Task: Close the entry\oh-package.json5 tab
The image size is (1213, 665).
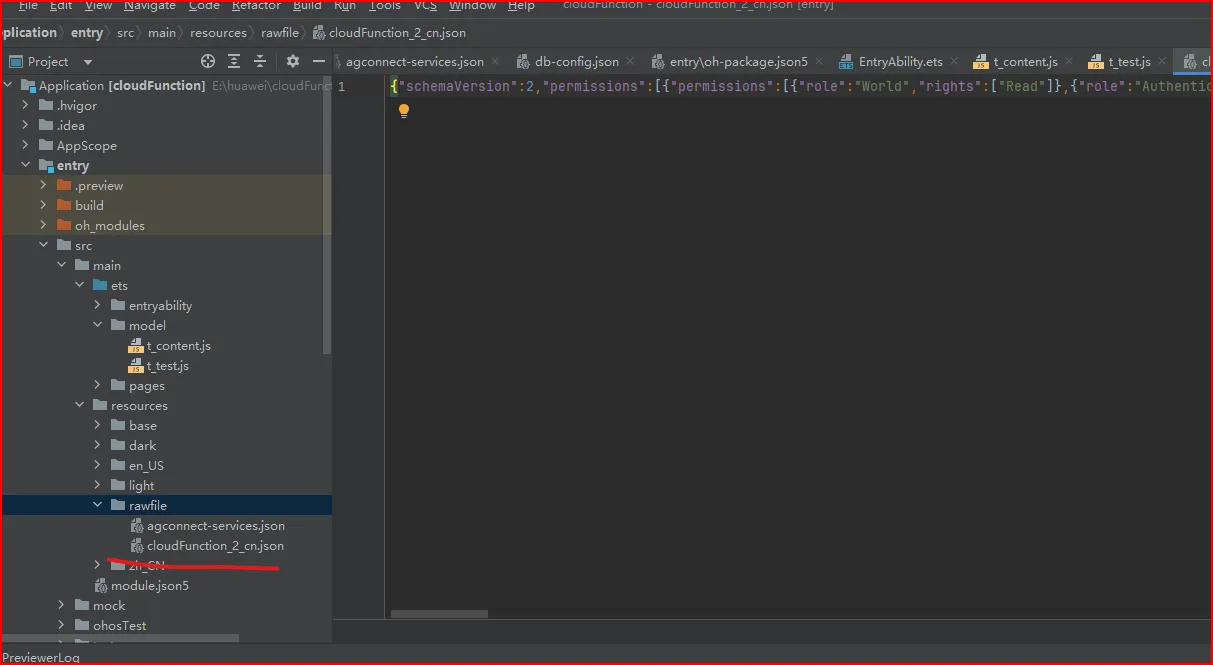Action: pos(821,62)
